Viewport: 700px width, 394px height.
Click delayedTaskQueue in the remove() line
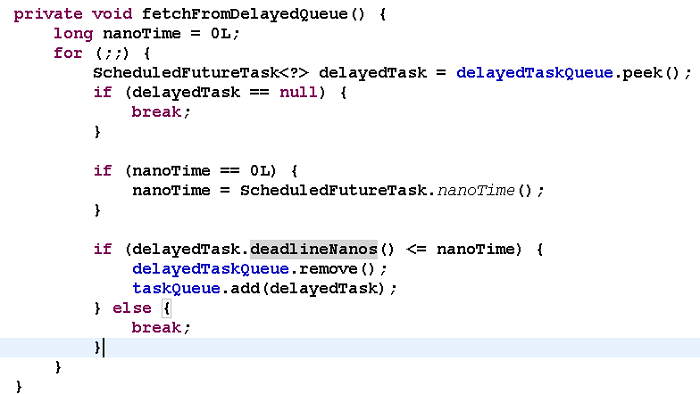pos(211,269)
